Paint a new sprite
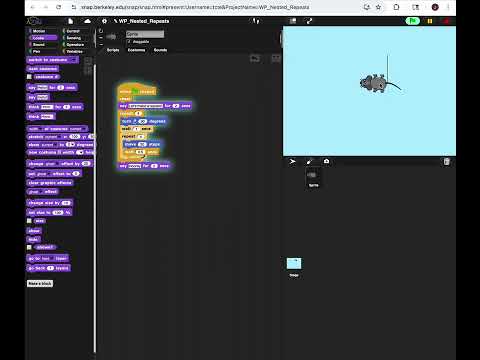 pos(309,162)
